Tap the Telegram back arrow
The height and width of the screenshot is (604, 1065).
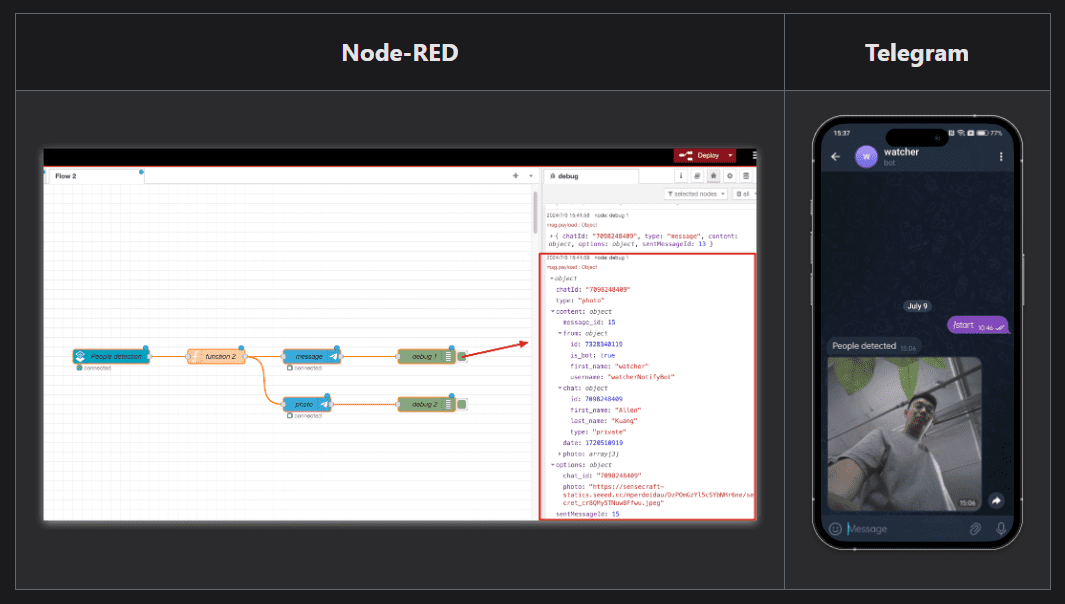[x=836, y=157]
